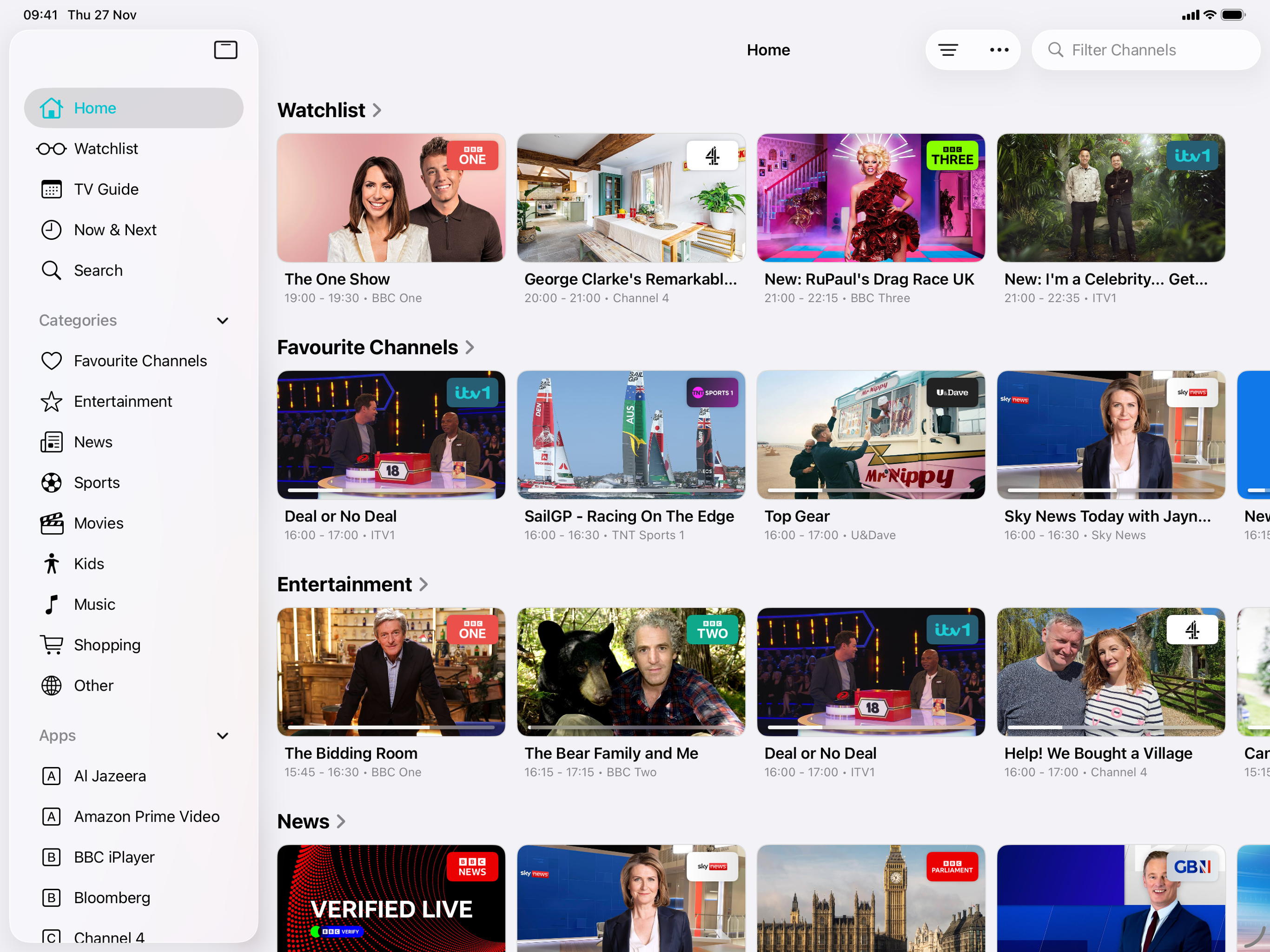Open TV Guide in the sidebar
This screenshot has height=952, width=1270.
(106, 190)
